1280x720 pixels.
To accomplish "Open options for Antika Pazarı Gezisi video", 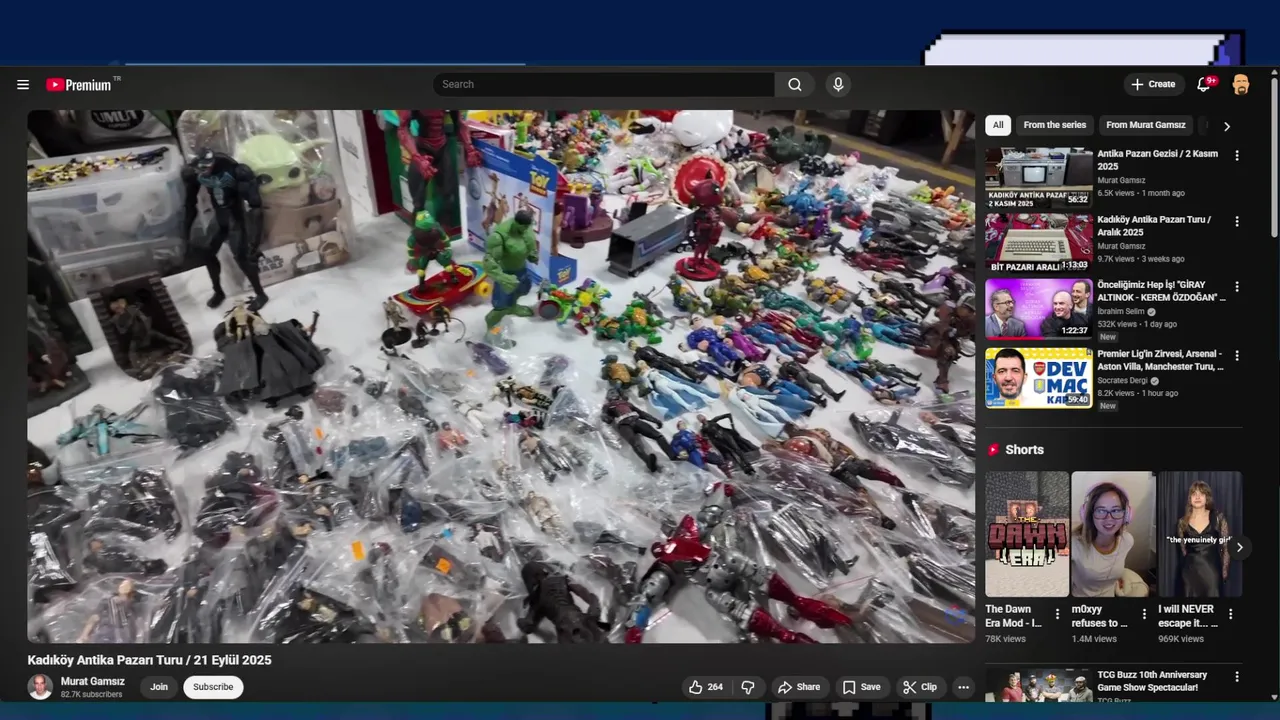I will tap(1237, 156).
